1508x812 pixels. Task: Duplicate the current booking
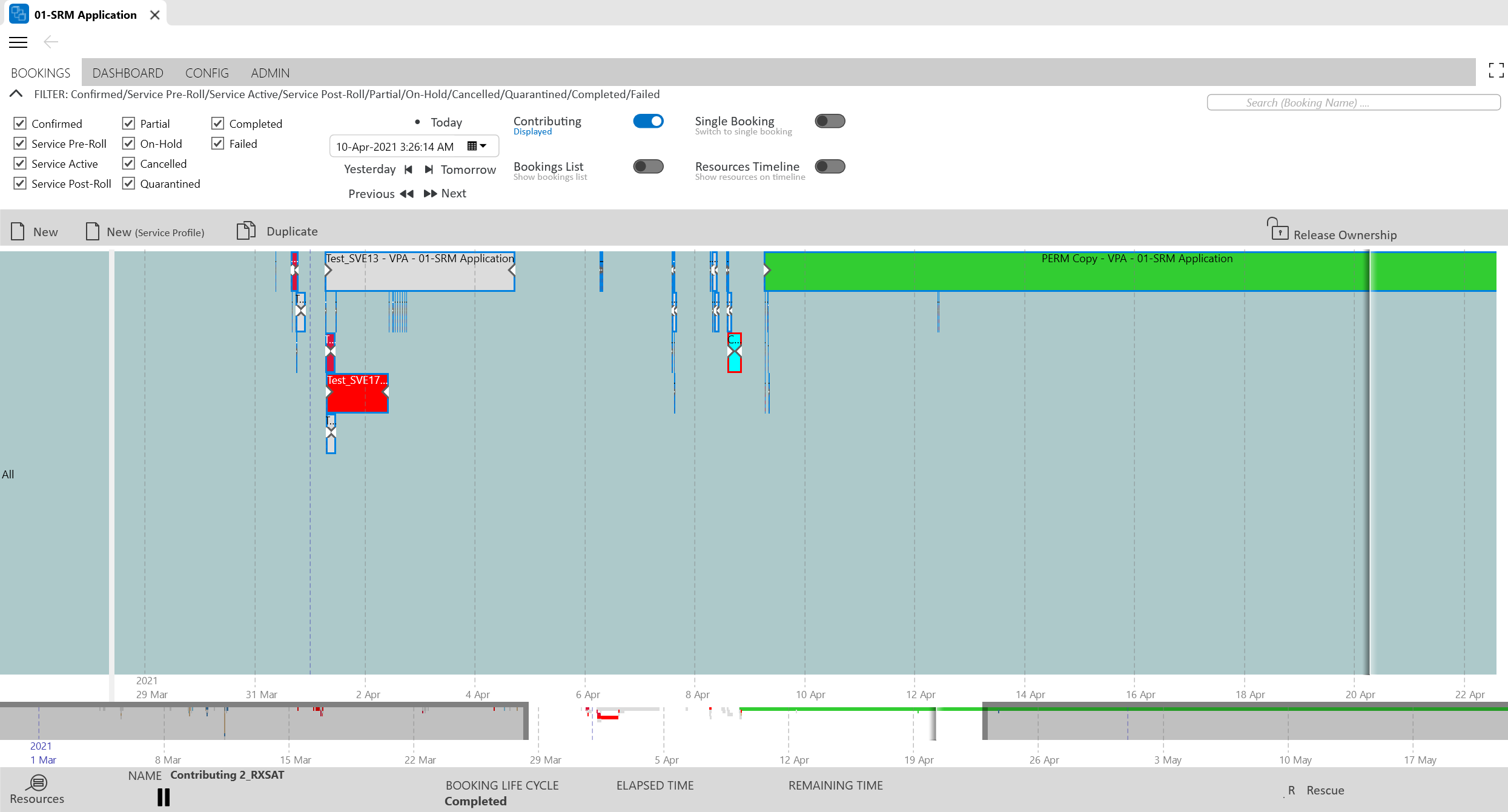(x=246, y=230)
